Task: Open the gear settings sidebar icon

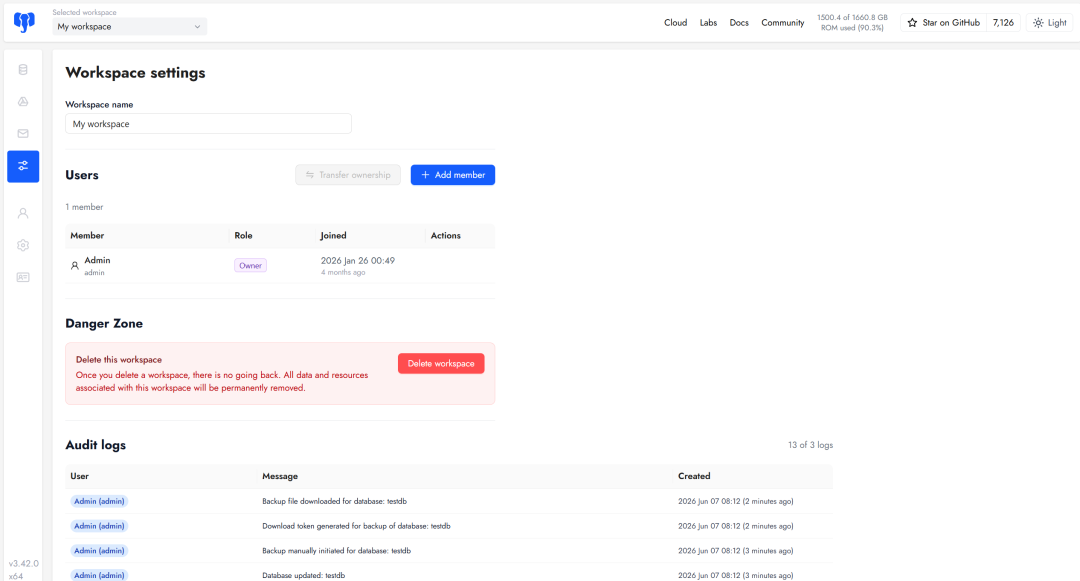Action: (x=23, y=245)
